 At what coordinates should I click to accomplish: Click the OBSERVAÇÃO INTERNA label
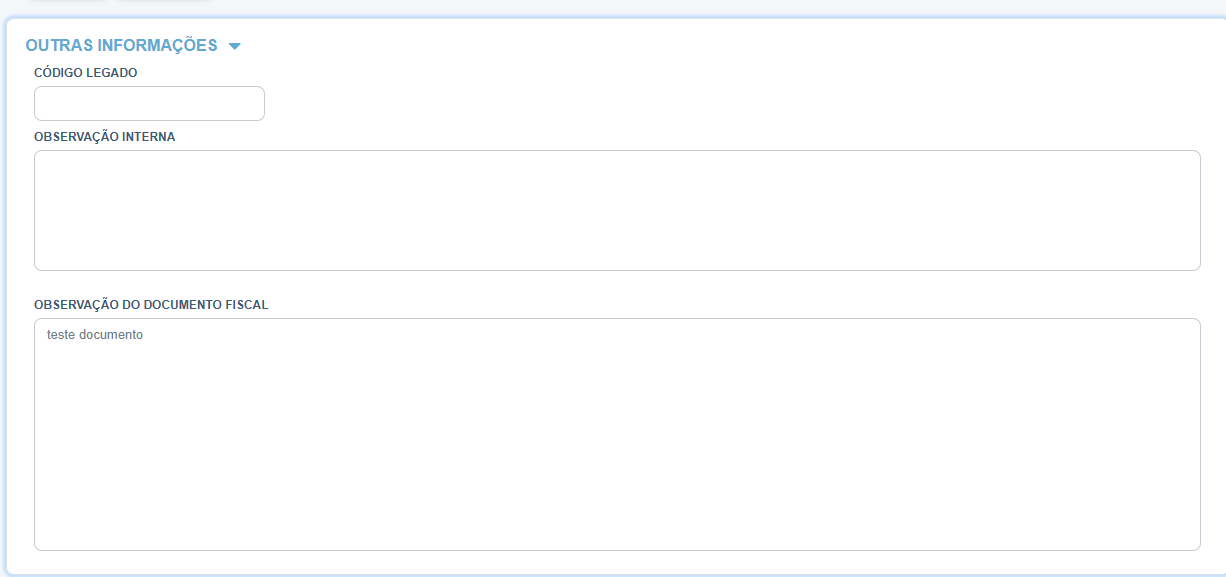coord(105,137)
